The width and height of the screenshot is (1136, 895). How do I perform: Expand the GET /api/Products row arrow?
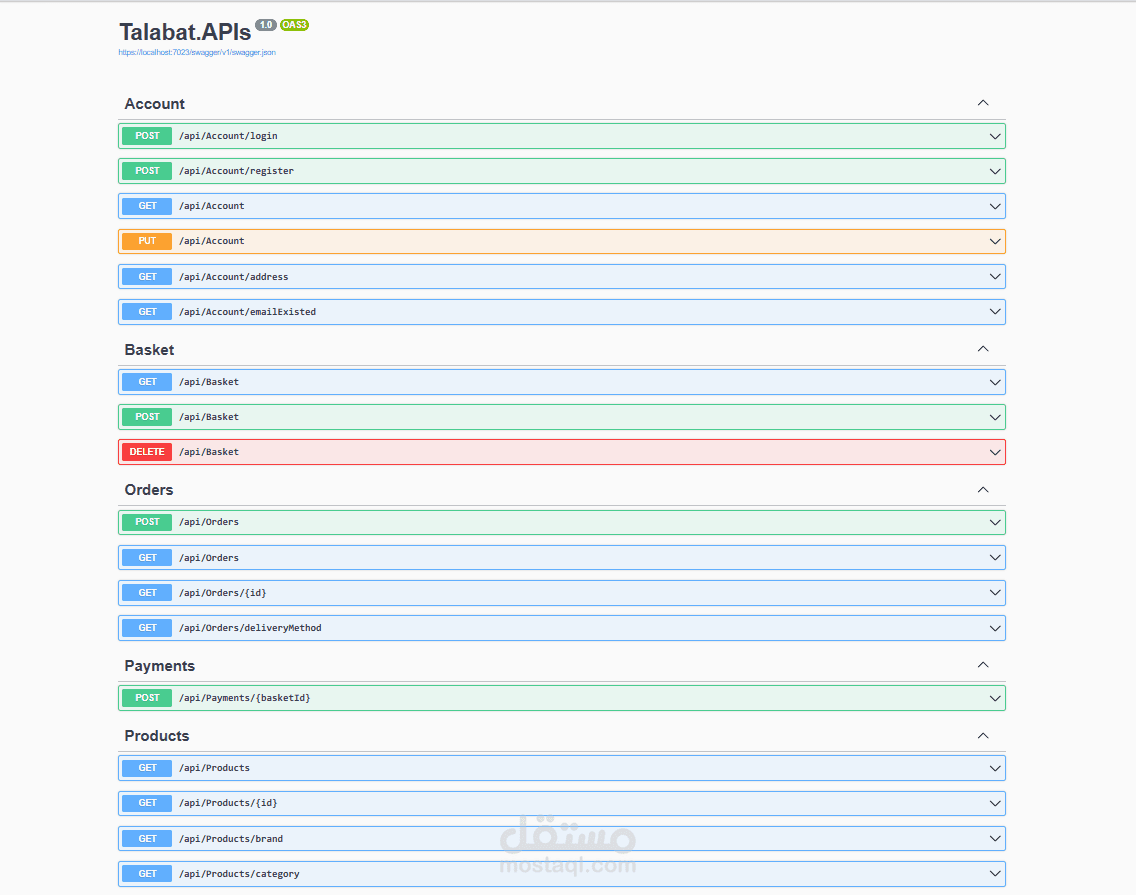click(x=995, y=768)
